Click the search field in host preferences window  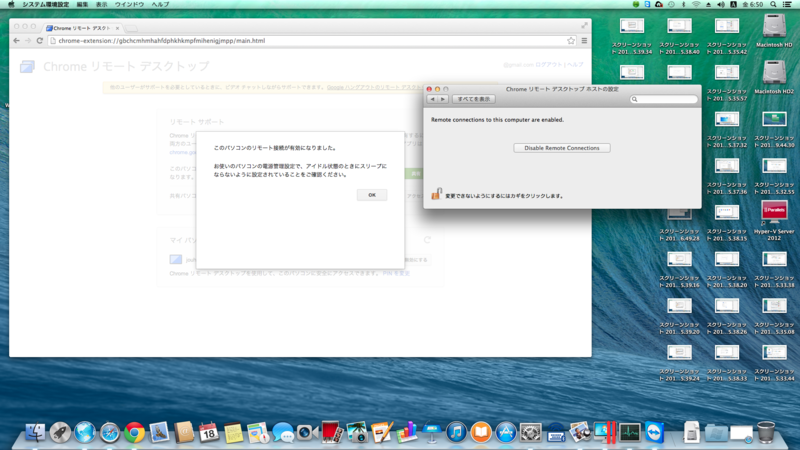664,99
